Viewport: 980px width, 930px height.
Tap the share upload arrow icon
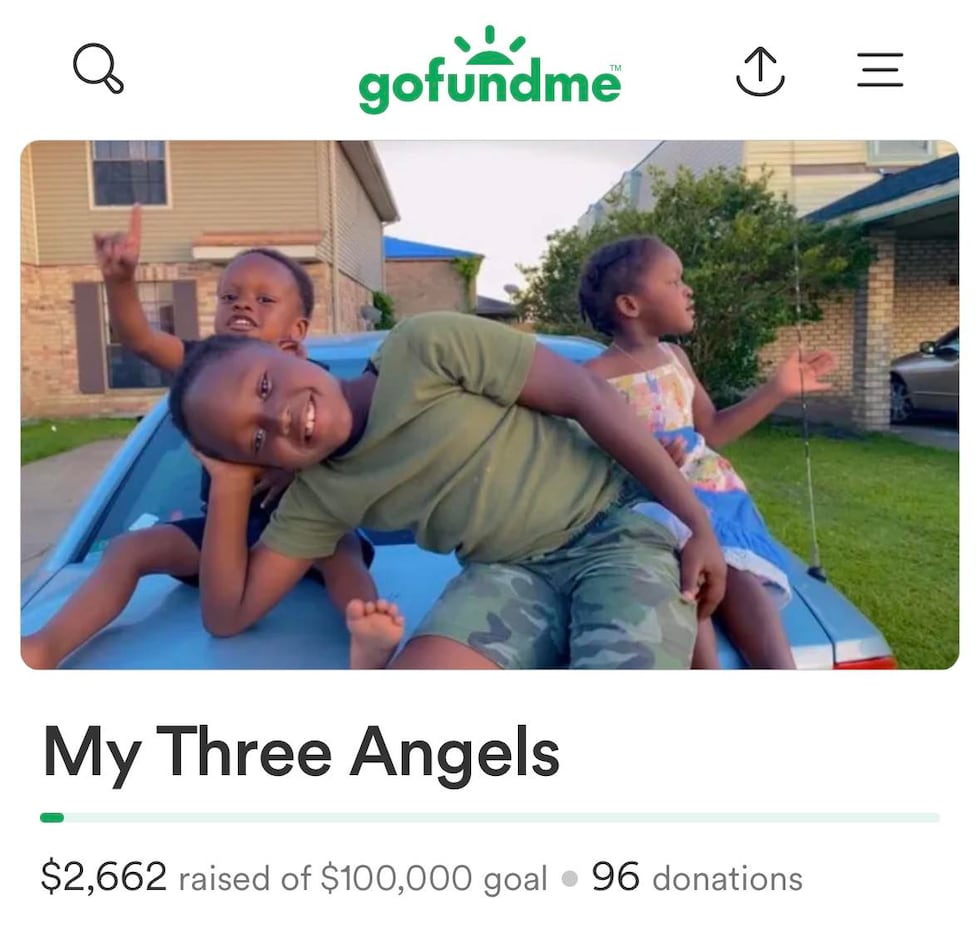(760, 71)
